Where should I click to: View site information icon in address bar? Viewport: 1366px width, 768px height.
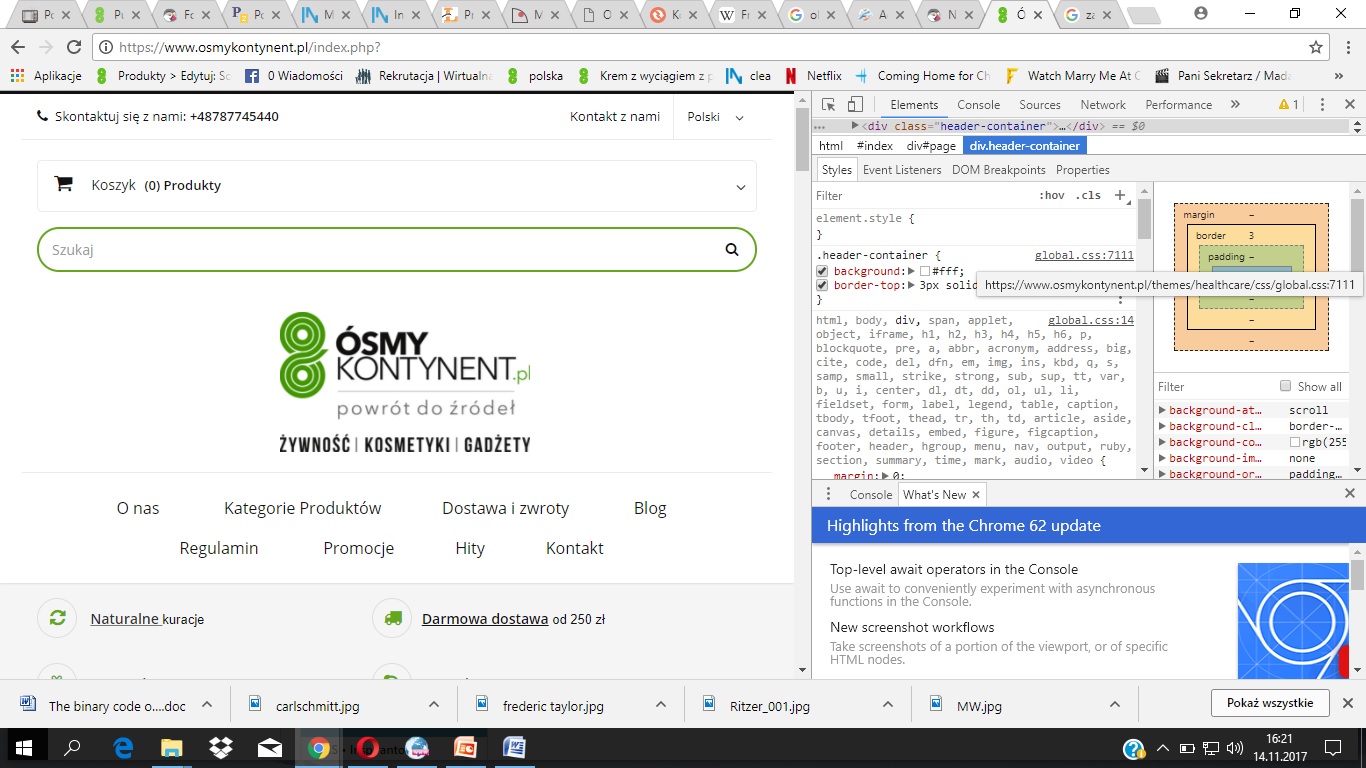(x=106, y=47)
